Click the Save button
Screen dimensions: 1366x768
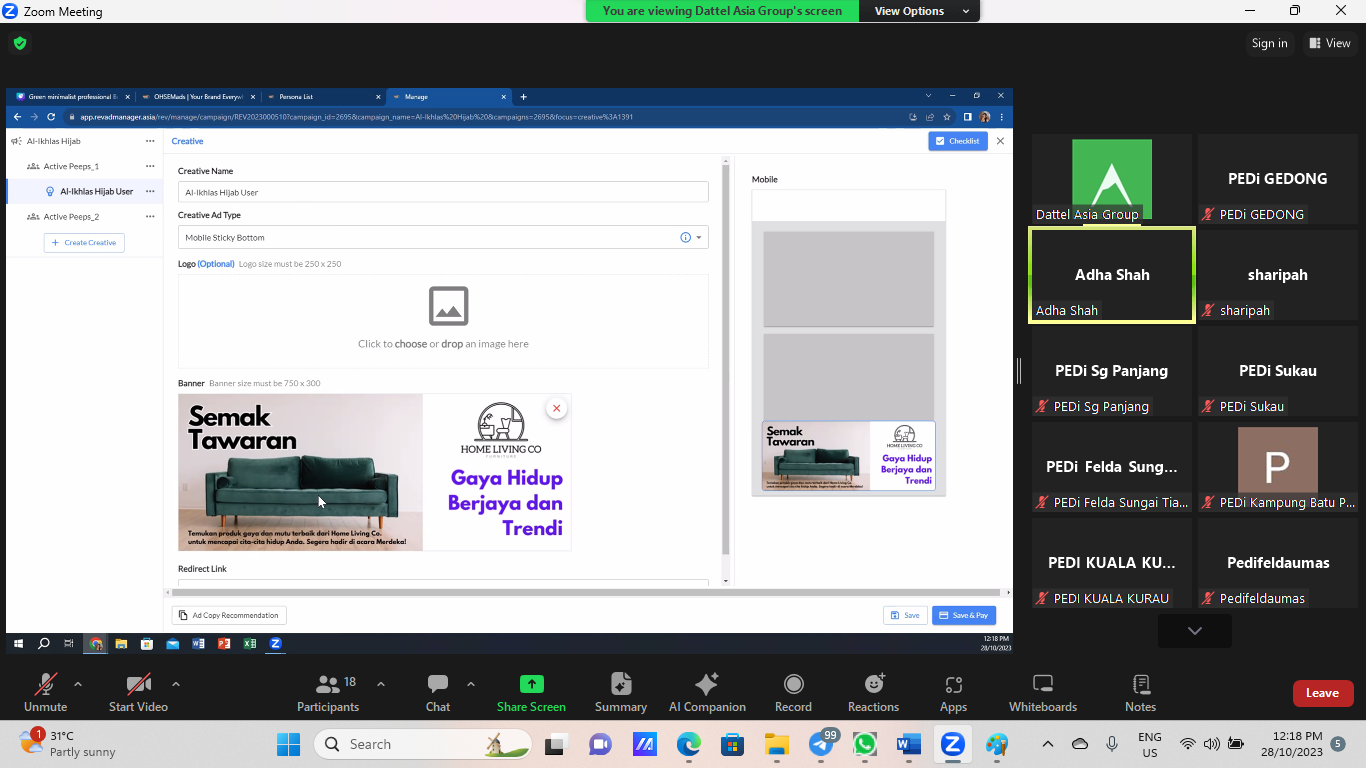pyautogui.click(x=905, y=615)
